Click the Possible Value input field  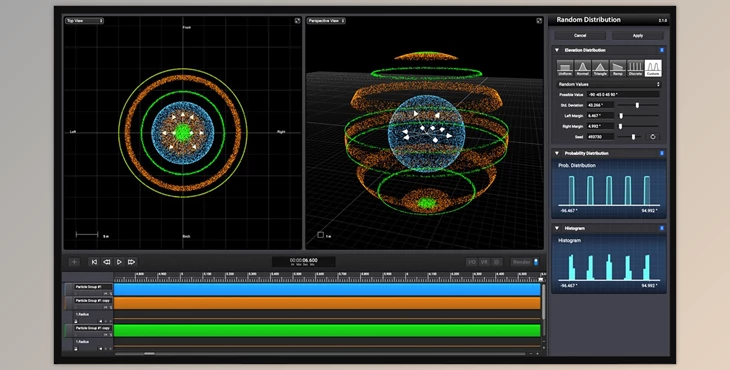point(623,94)
